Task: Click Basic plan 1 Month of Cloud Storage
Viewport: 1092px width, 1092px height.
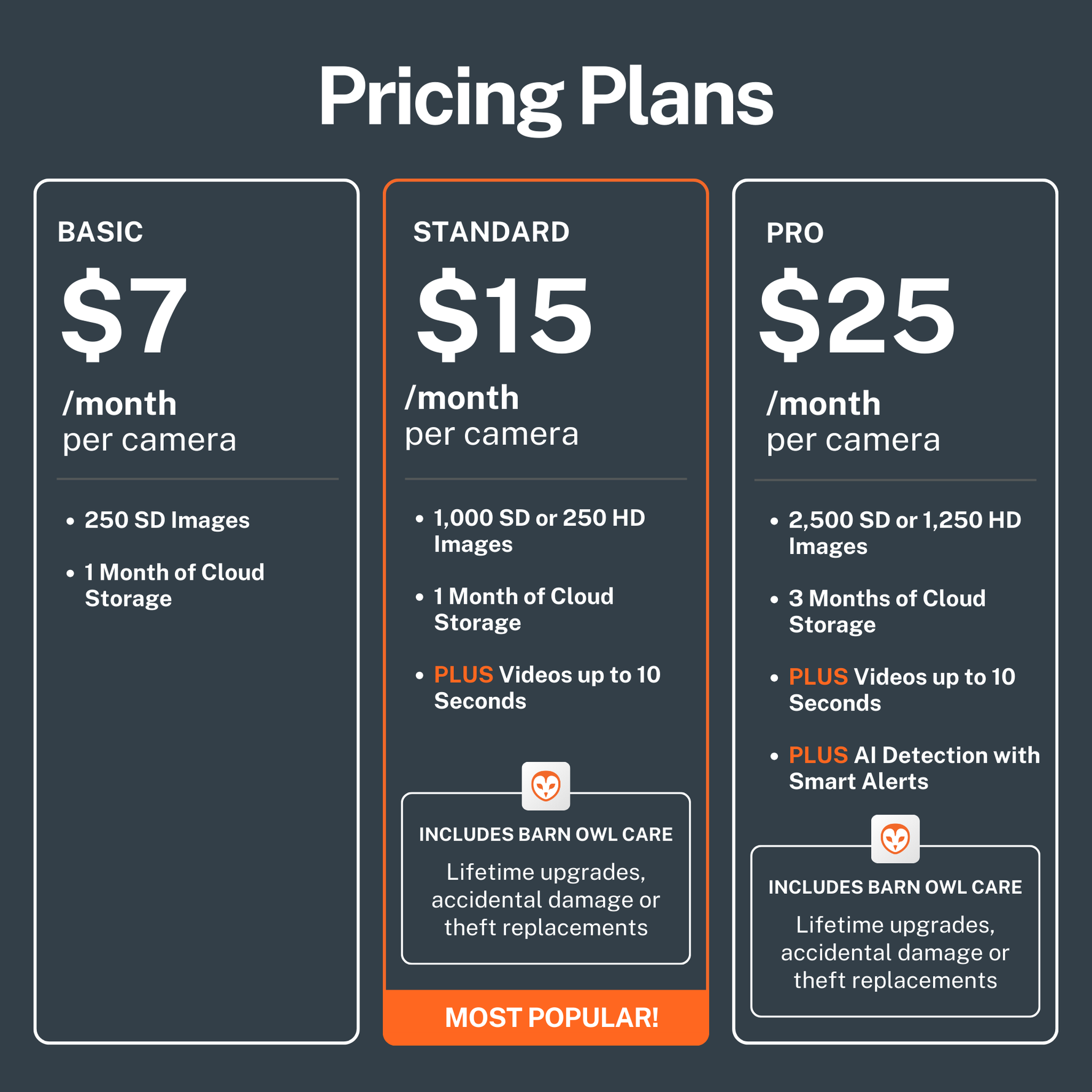Action: [174, 585]
